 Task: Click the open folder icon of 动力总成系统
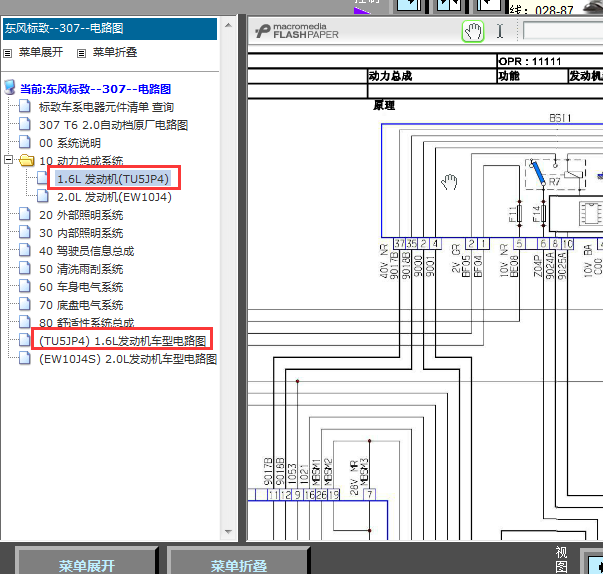pos(27,160)
